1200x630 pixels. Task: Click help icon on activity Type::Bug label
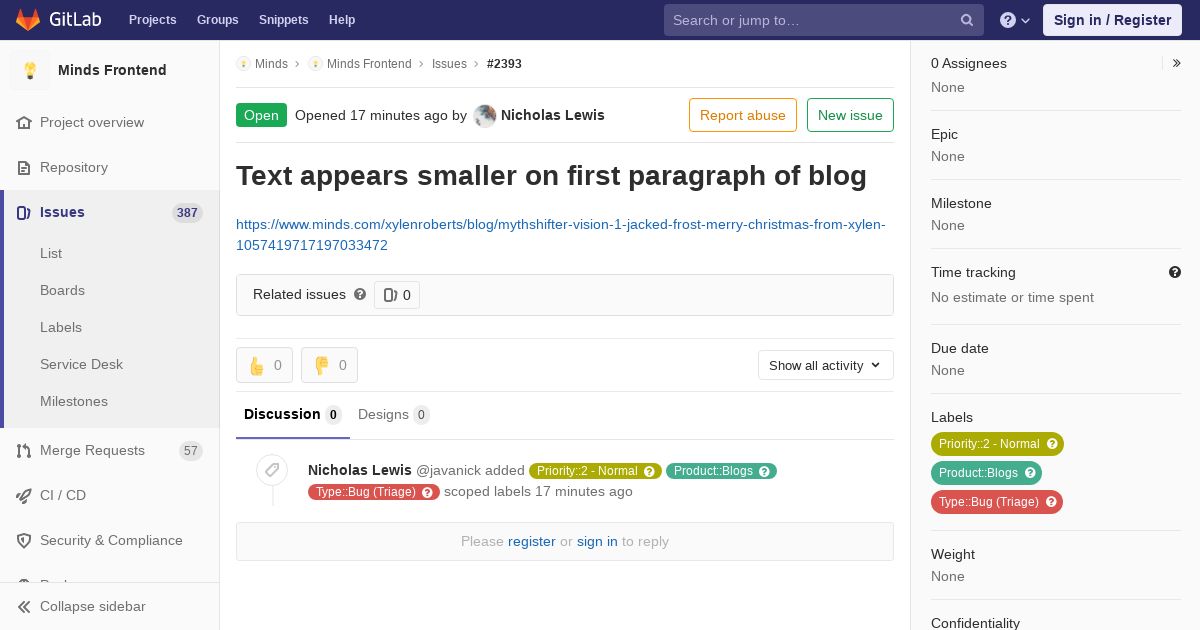tap(428, 492)
